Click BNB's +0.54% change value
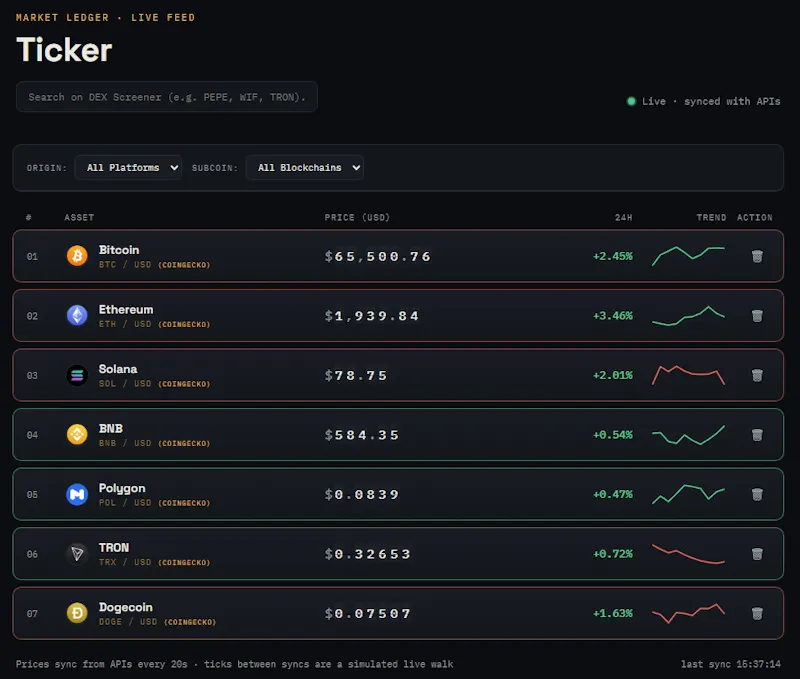 tap(613, 435)
